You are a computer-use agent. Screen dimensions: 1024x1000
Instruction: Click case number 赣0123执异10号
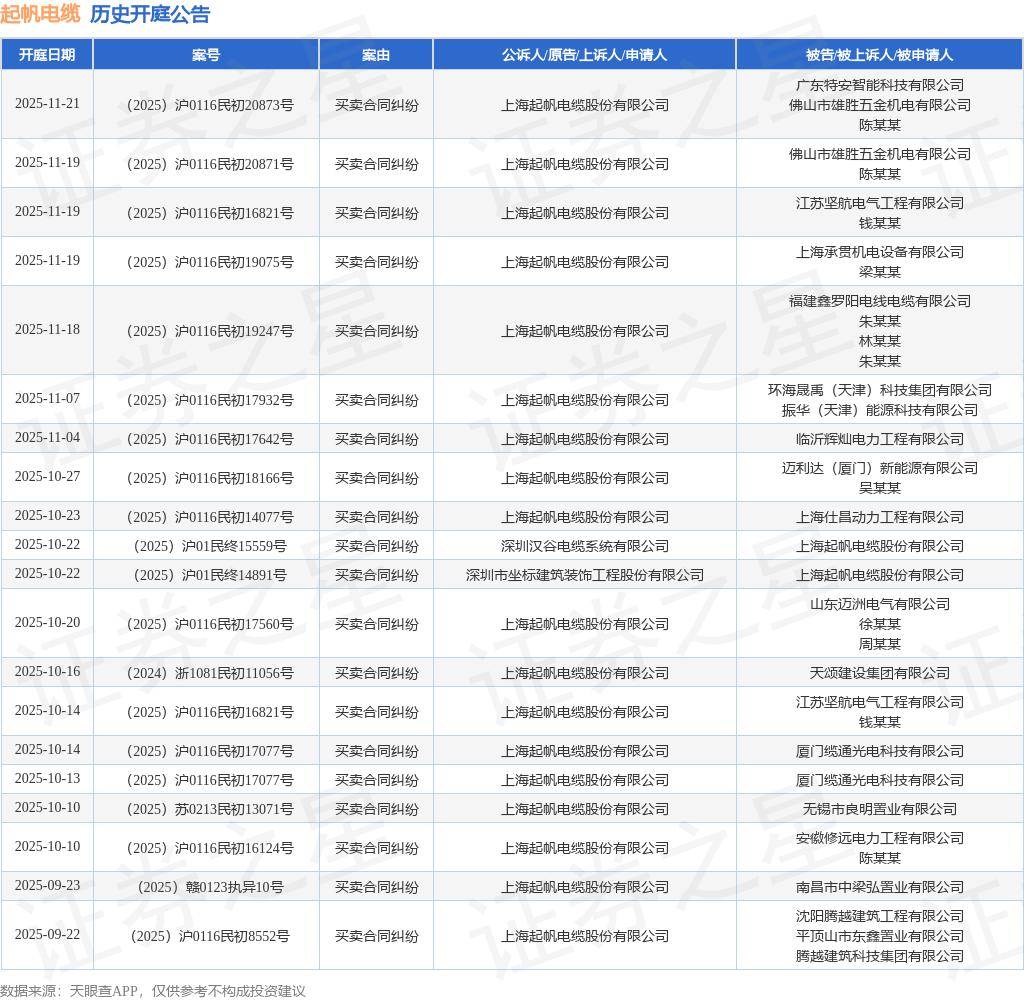pos(210,887)
